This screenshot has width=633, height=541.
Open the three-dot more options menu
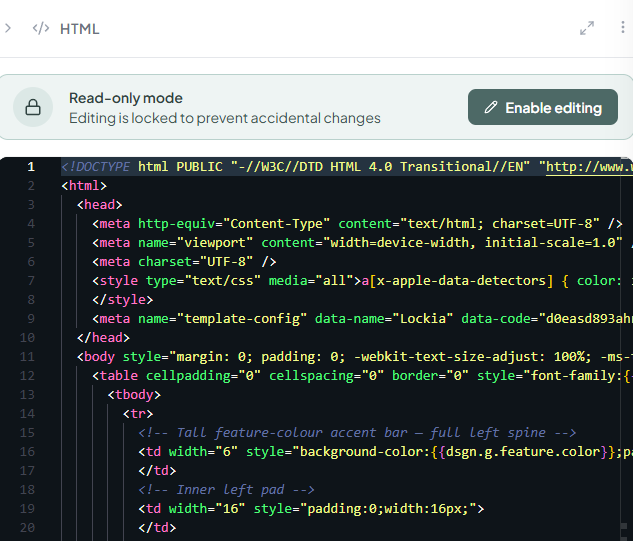tap(623, 27)
